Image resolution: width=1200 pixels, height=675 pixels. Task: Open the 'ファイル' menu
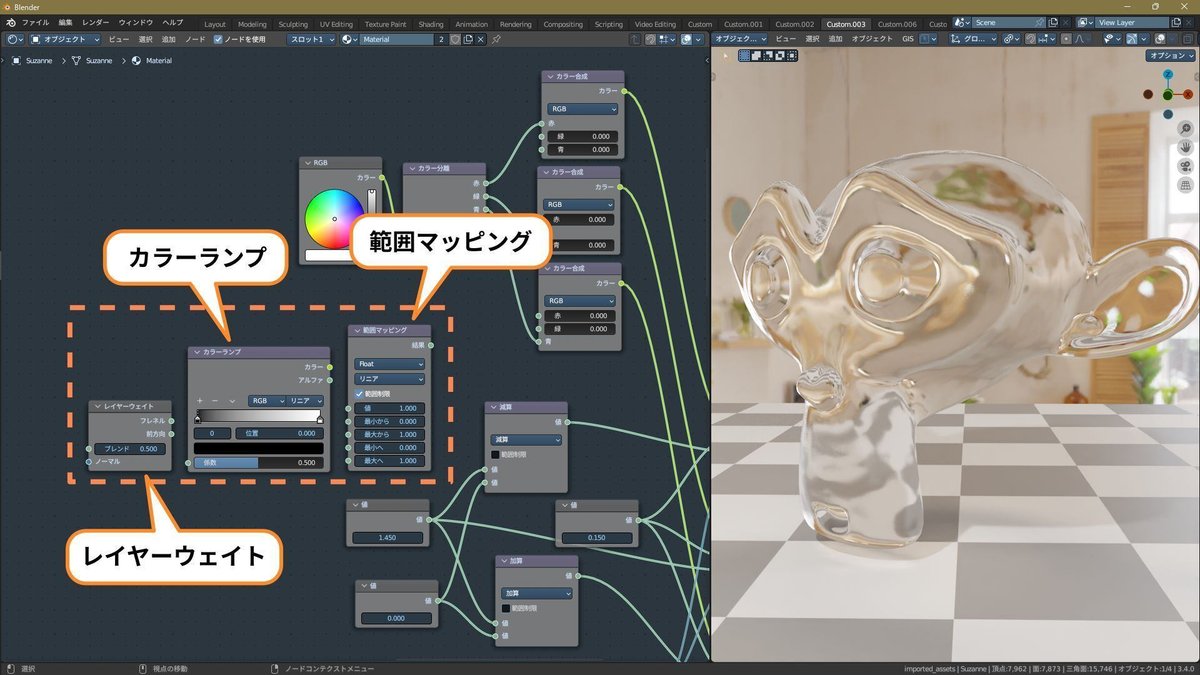click(35, 22)
